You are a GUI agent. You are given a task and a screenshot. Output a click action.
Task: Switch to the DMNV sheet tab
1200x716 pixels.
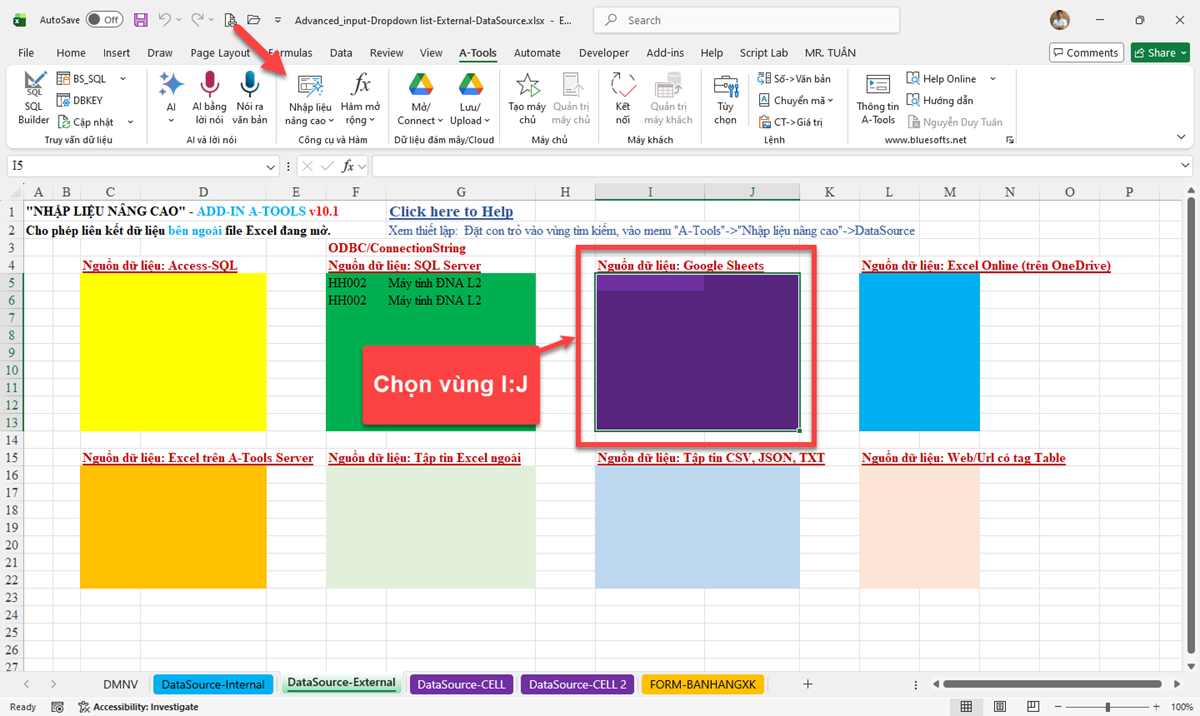[120, 684]
